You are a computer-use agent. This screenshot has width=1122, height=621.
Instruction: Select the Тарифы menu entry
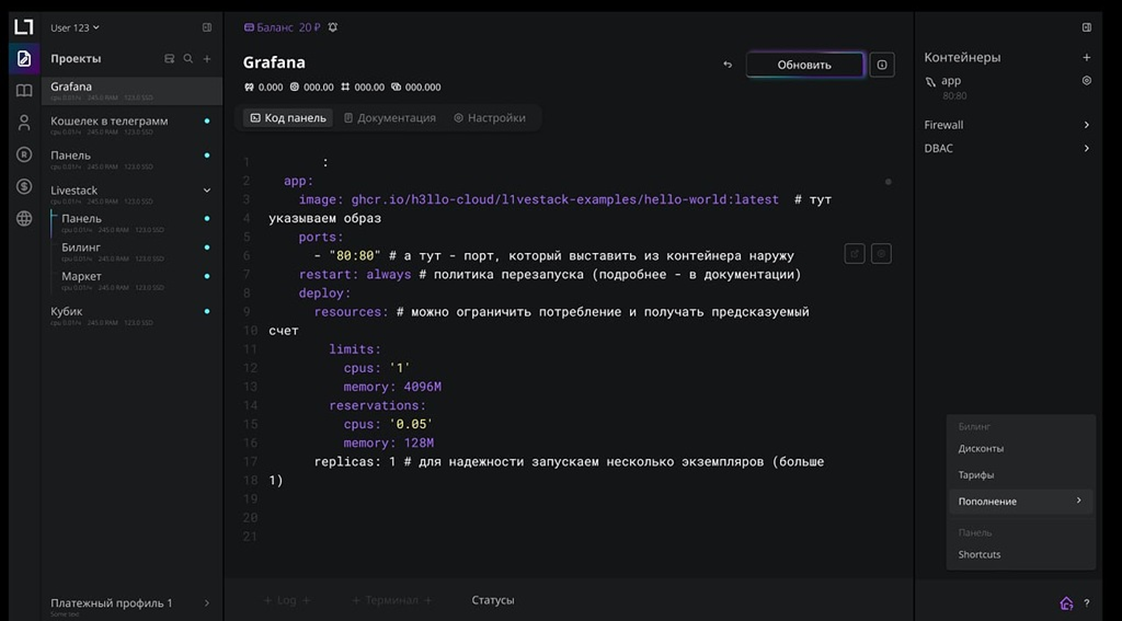coord(977,474)
